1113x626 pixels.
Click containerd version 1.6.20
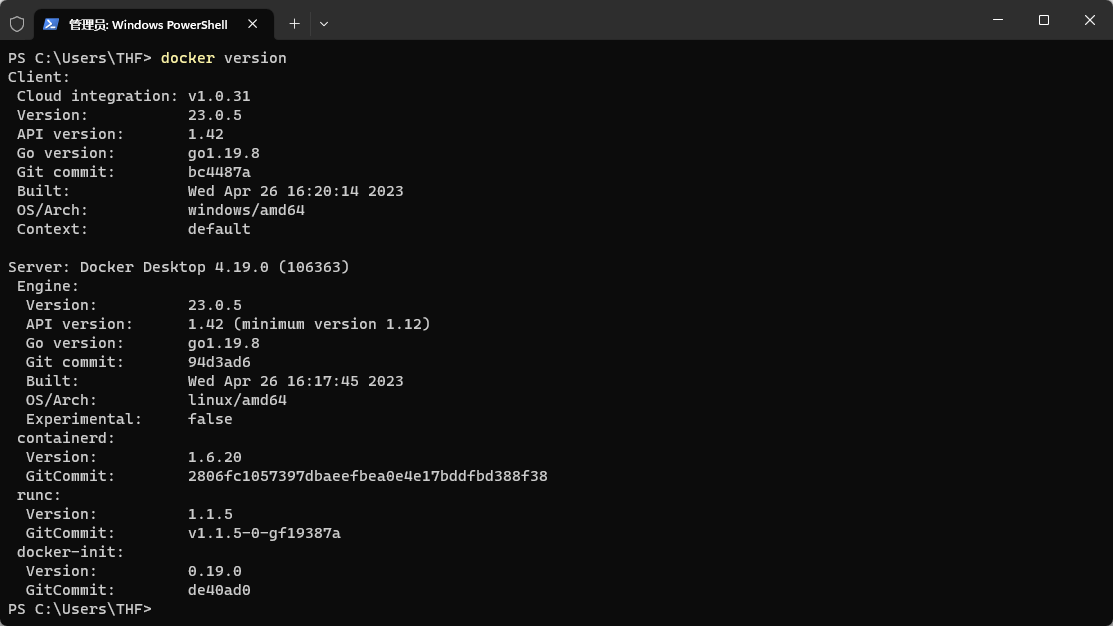tap(214, 457)
